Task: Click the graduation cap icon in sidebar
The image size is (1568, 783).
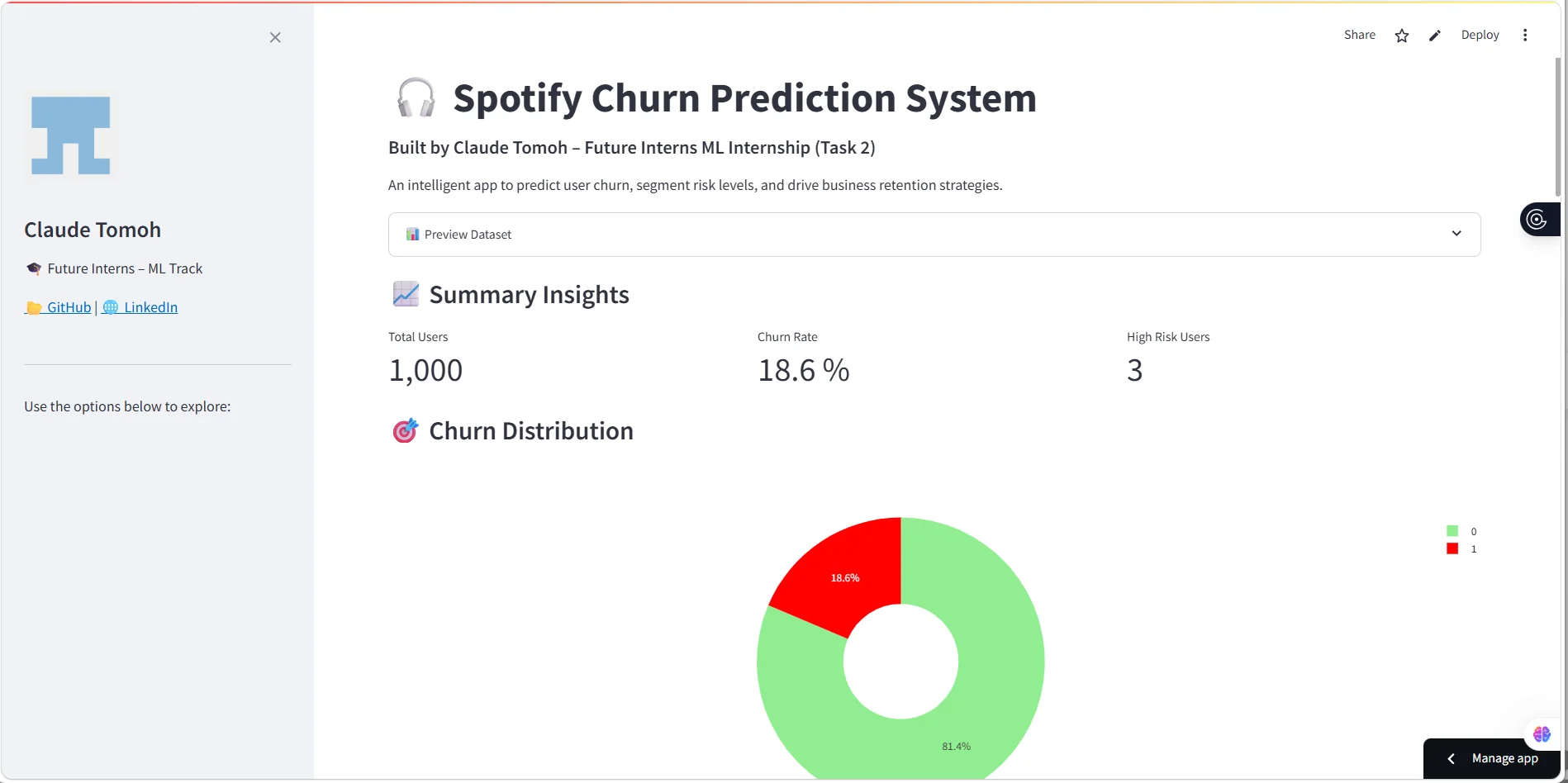Action: 34,268
